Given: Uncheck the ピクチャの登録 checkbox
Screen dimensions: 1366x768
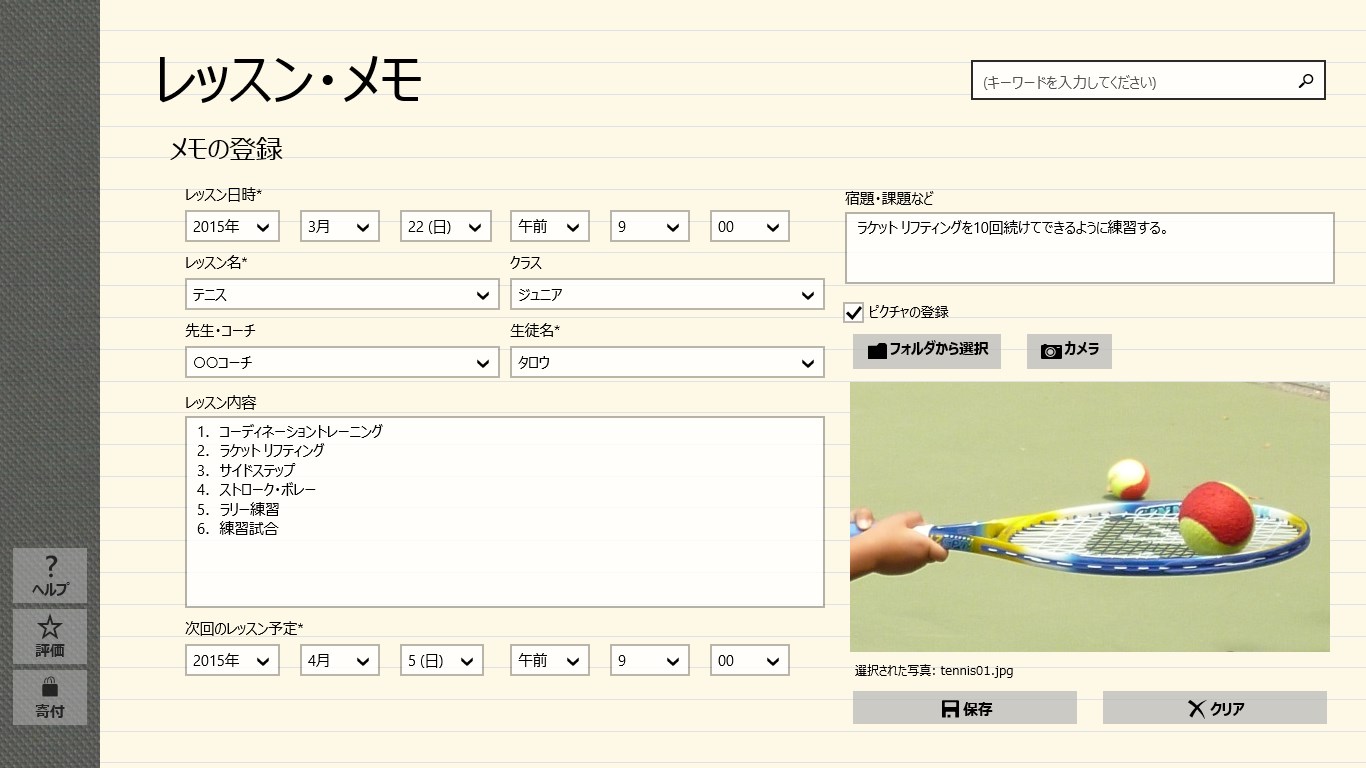Looking at the screenshot, I should tap(853, 312).
